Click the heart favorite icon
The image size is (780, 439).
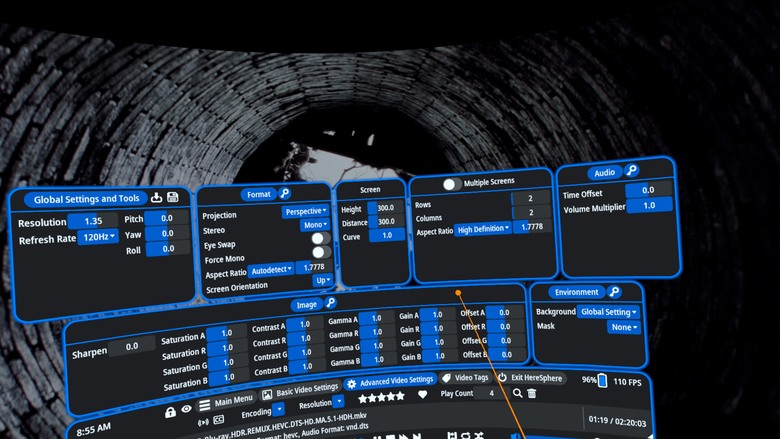tap(422, 394)
